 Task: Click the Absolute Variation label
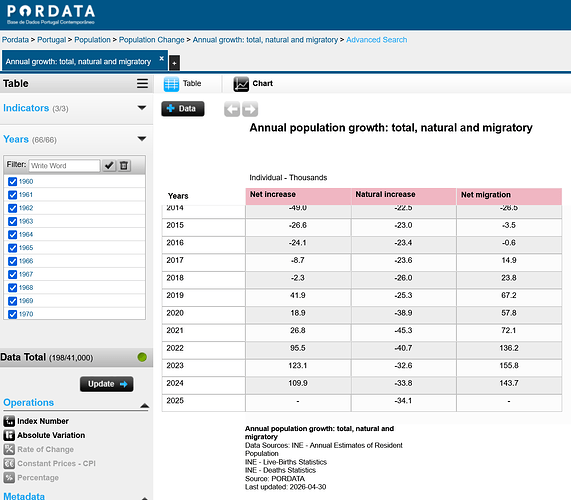(x=51, y=435)
